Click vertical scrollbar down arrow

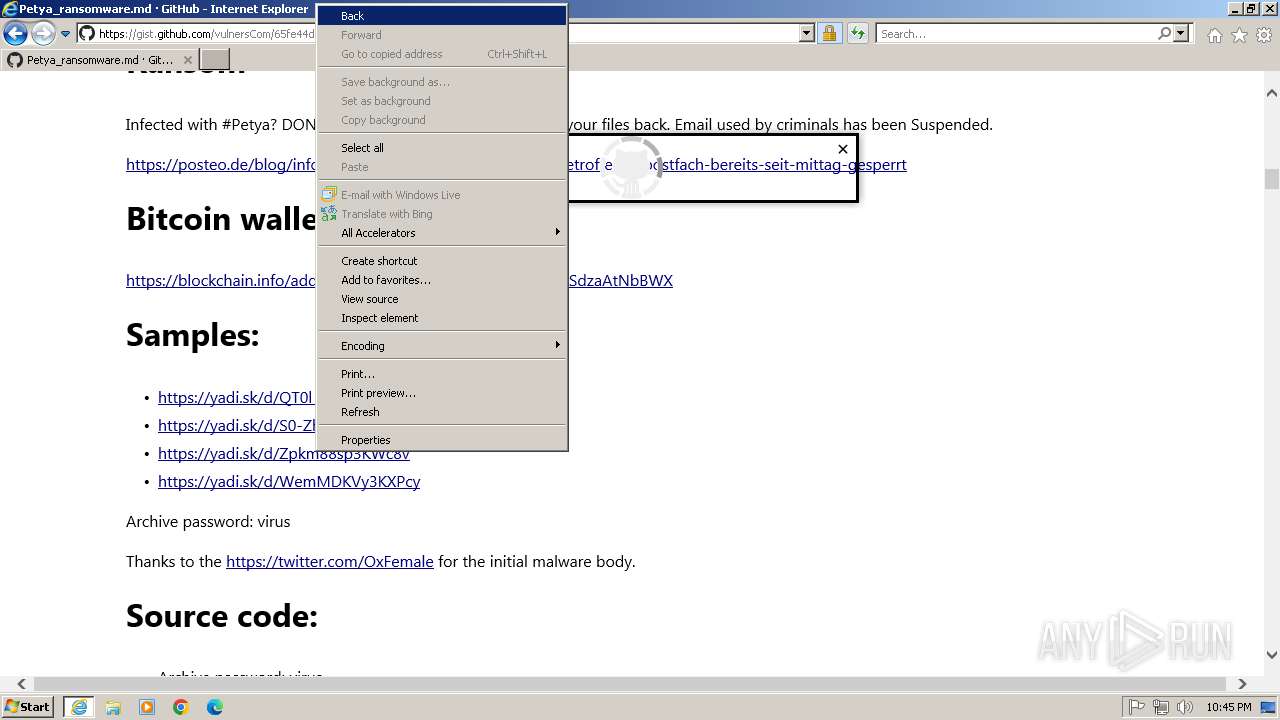tap(1272, 655)
